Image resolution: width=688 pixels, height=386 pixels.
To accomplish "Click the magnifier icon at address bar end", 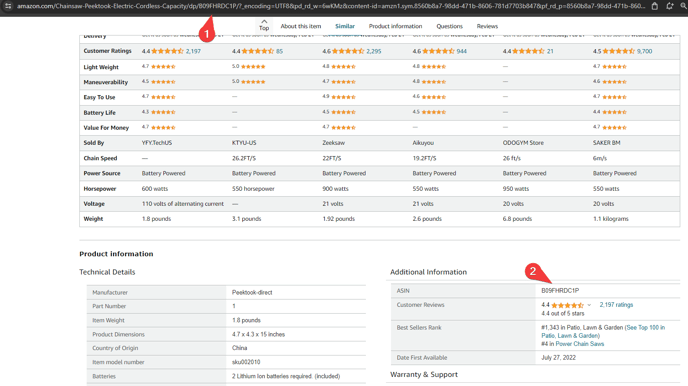I will (x=684, y=6).
